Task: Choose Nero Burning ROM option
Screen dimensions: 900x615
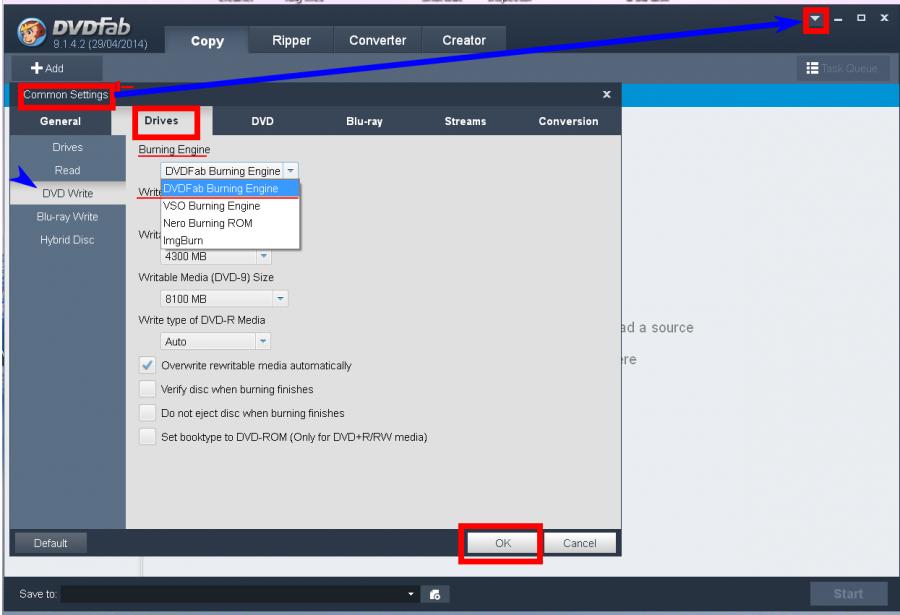Action: click(230, 223)
